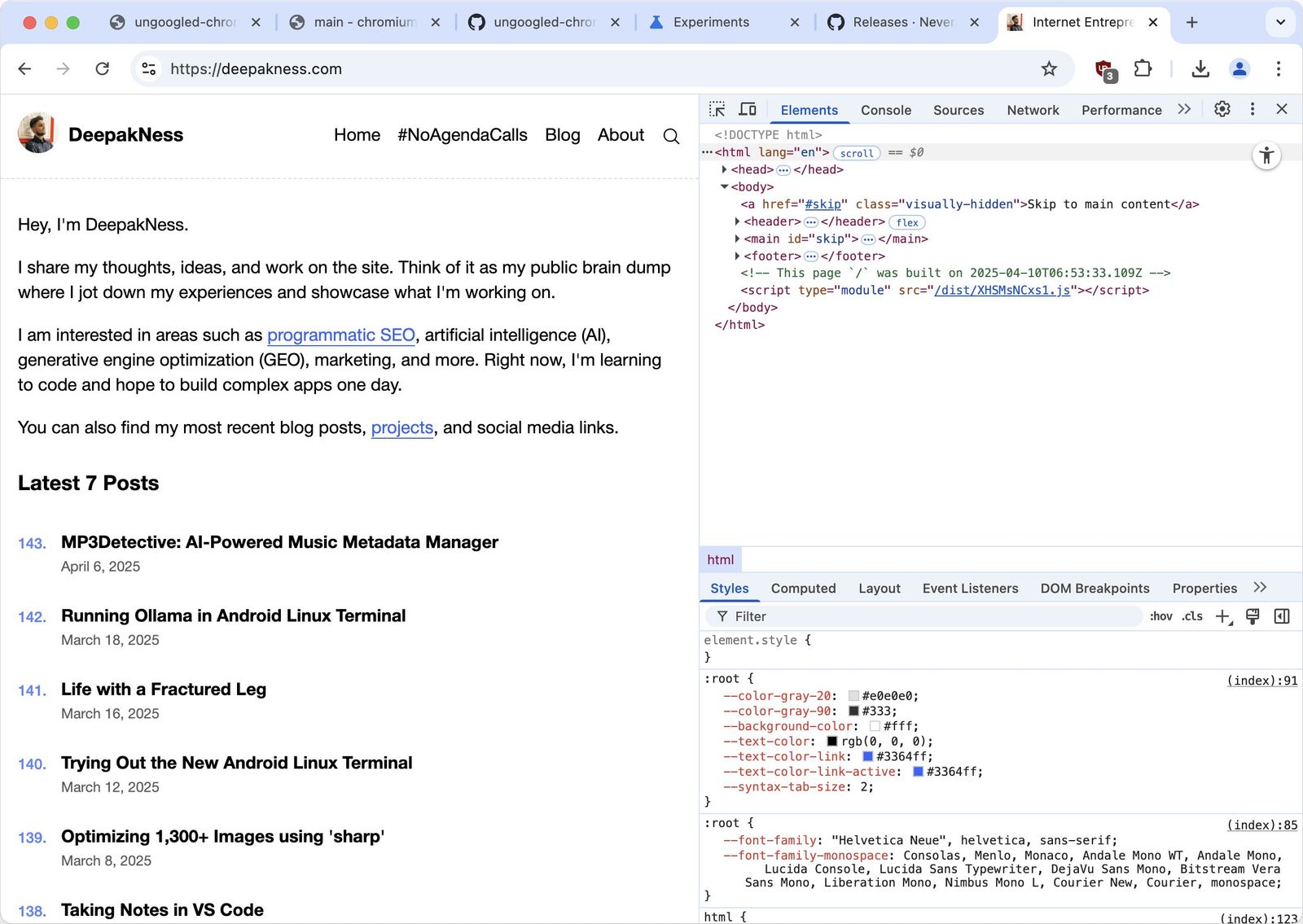Open DevTools settings gear
The width and height of the screenshot is (1303, 924).
click(1222, 108)
